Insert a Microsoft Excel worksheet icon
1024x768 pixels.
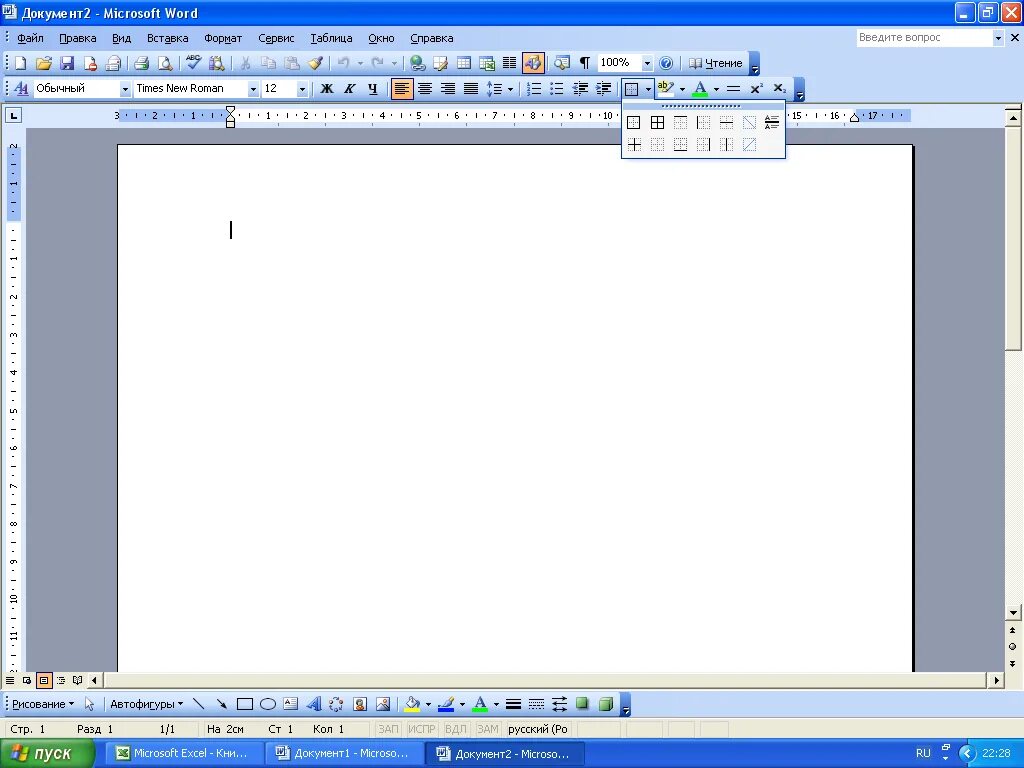487,63
